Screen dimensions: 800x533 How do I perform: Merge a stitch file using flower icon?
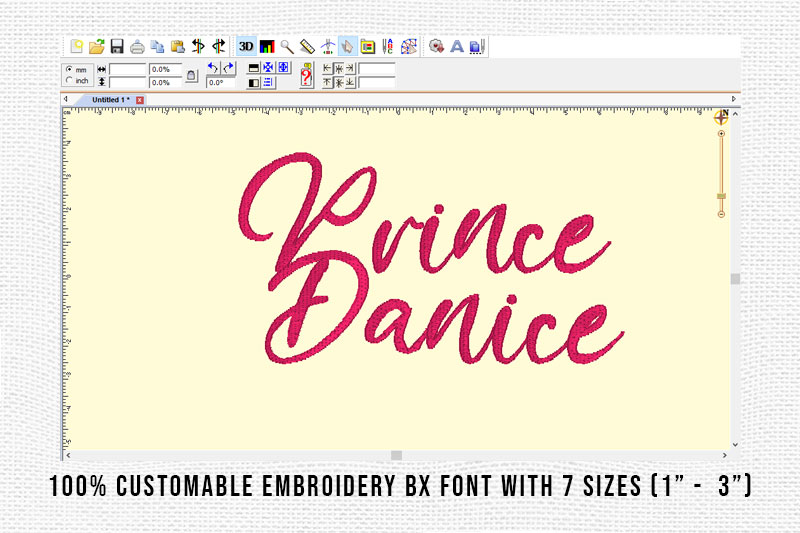[x=436, y=46]
